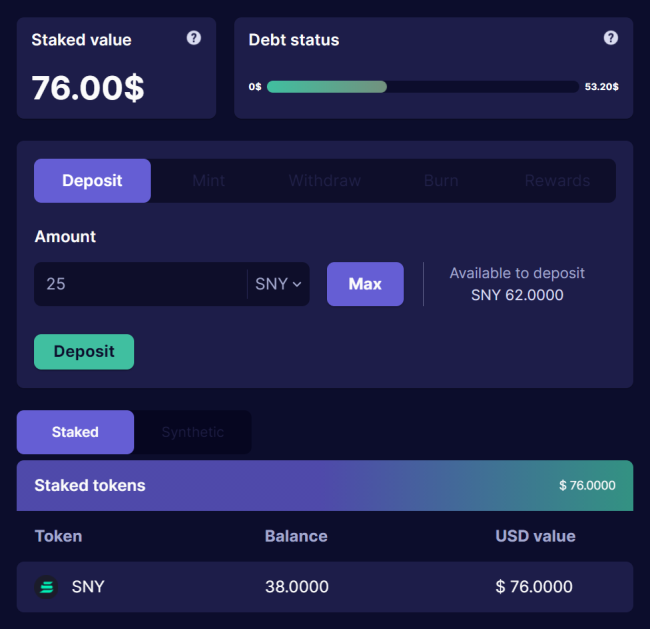This screenshot has width=650, height=629.
Task: Switch to the Mint tab
Action: (x=208, y=181)
